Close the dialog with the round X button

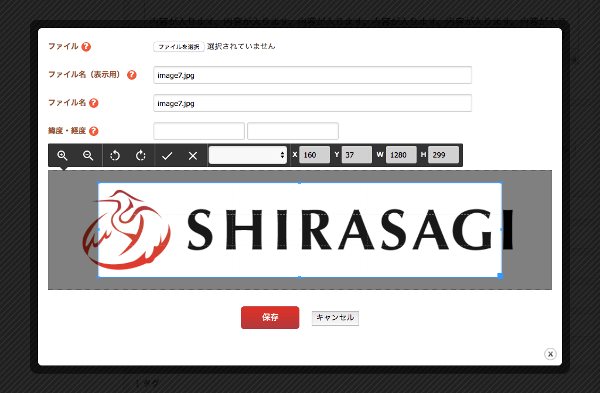click(550, 354)
